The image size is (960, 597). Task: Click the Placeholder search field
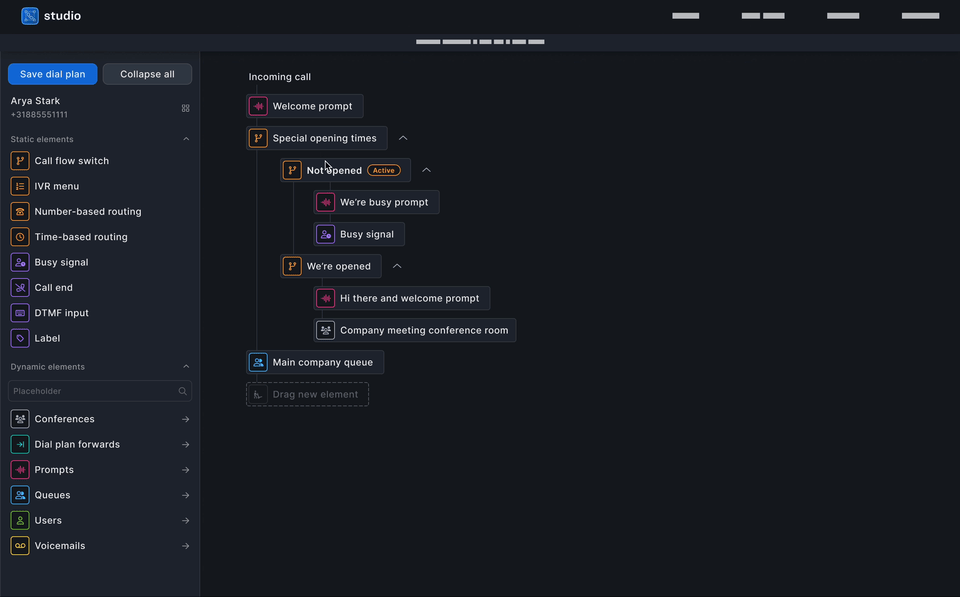[99, 391]
